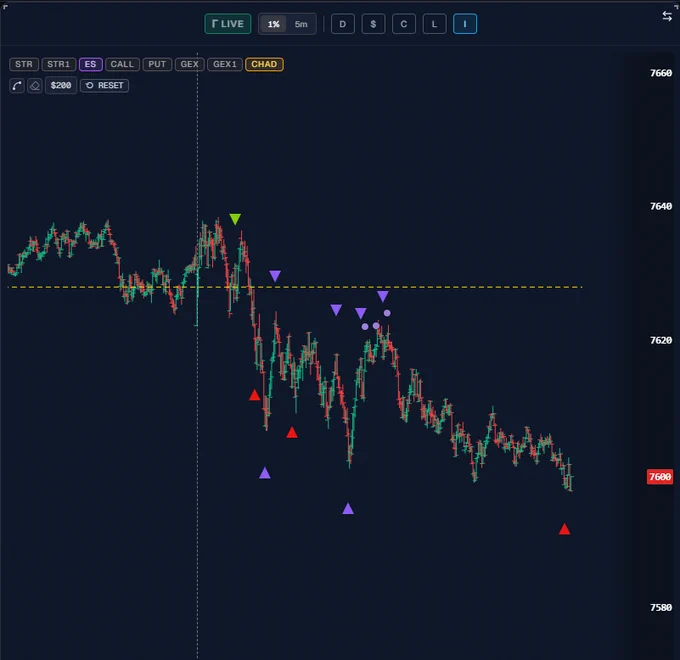Enable the GEX overlay chip

coord(190,64)
